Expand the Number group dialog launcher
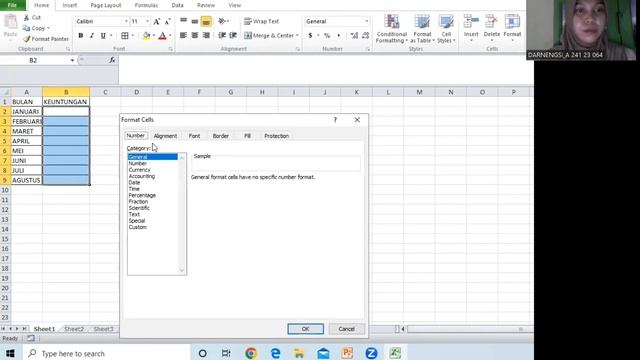This screenshot has width=640, height=360. (x=368, y=49)
